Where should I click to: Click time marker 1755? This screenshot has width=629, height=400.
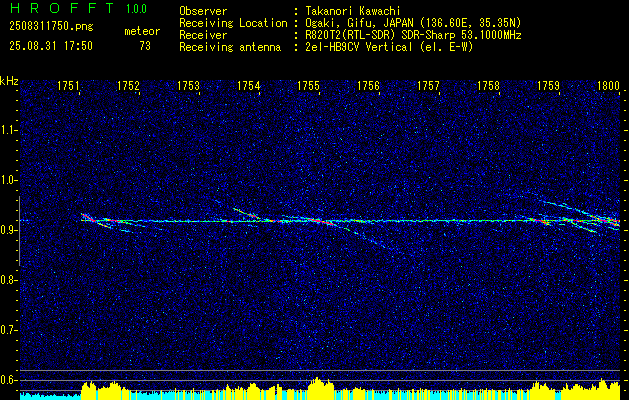pyautogui.click(x=308, y=85)
